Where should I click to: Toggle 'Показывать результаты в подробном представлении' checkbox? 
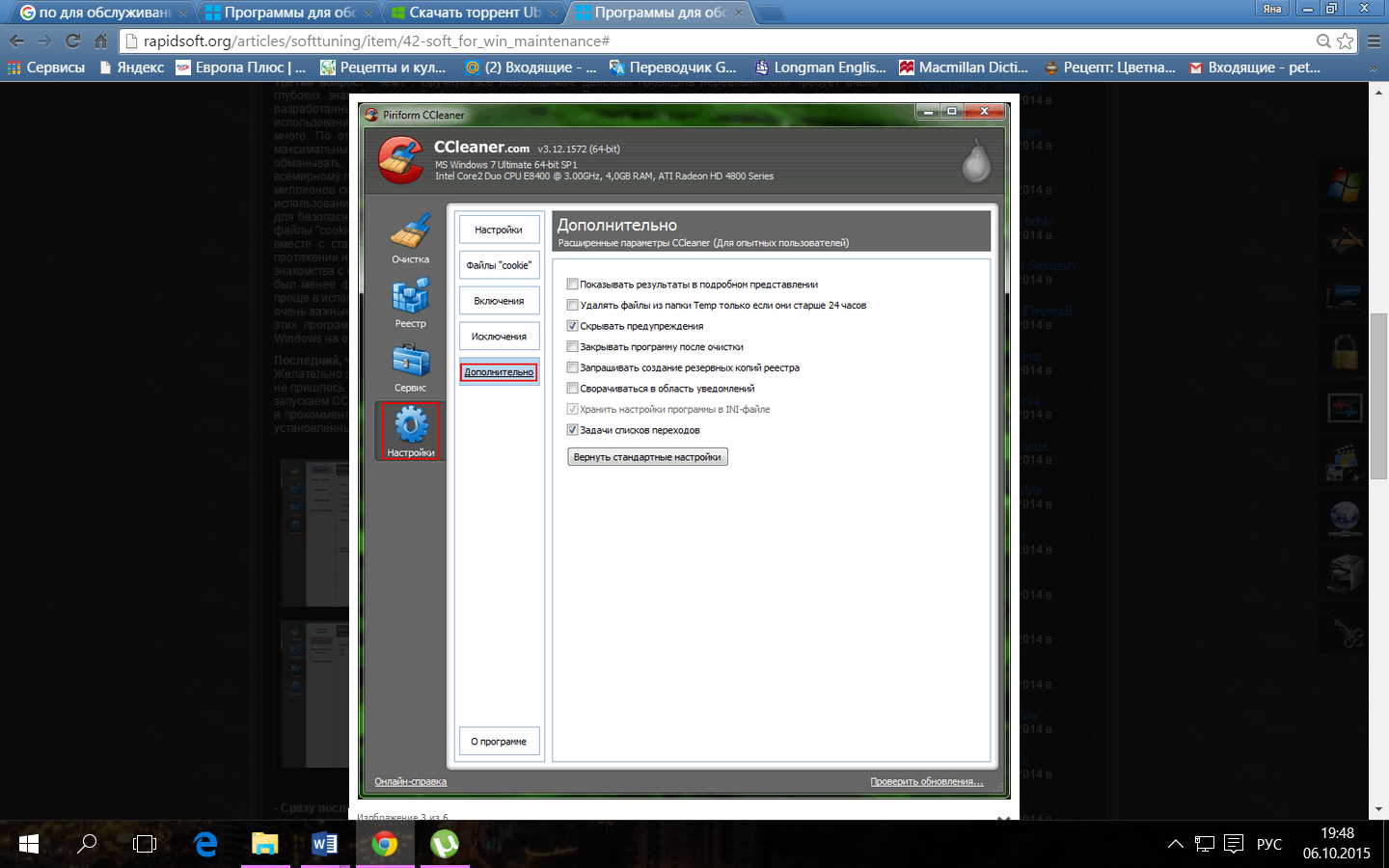pos(572,284)
